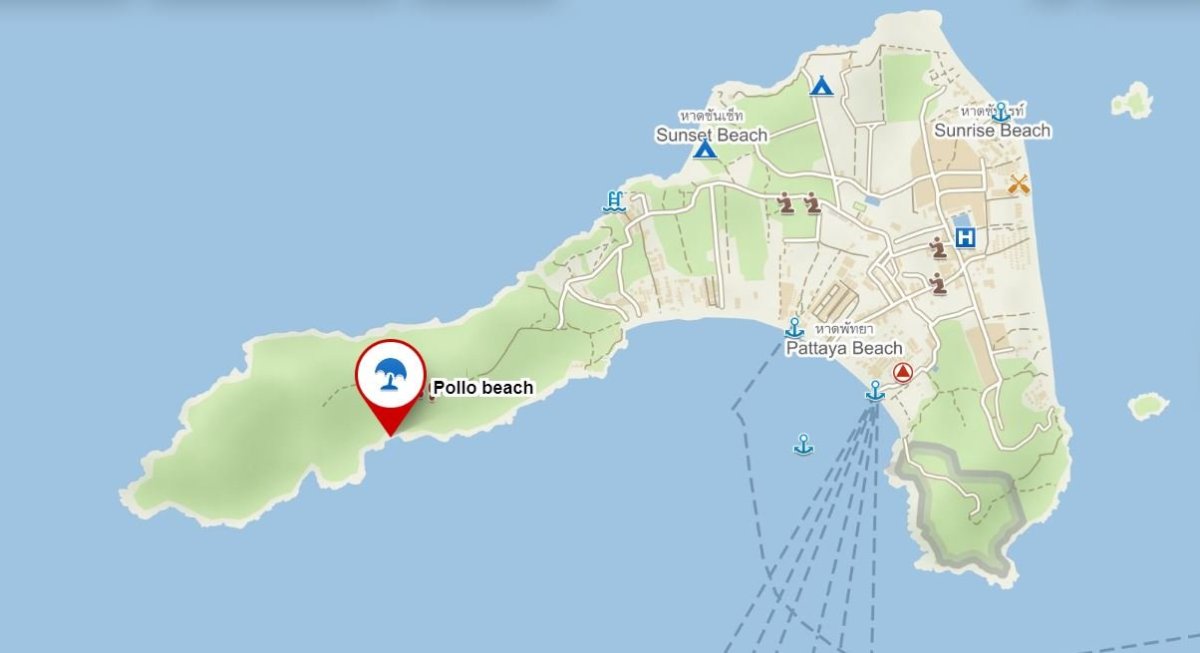
Task: Select the anchor icon floating in the bay
Action: (803, 444)
